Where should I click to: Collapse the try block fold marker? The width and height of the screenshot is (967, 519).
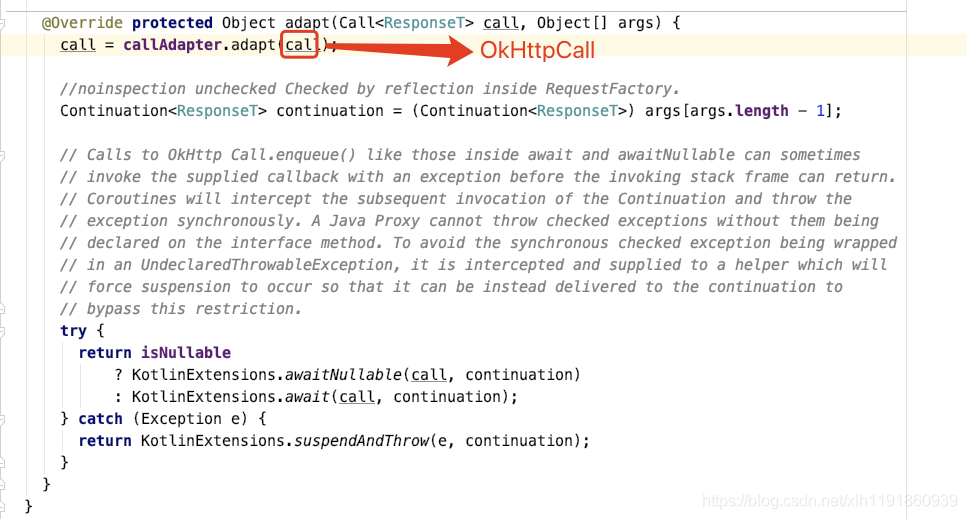pos(2,331)
